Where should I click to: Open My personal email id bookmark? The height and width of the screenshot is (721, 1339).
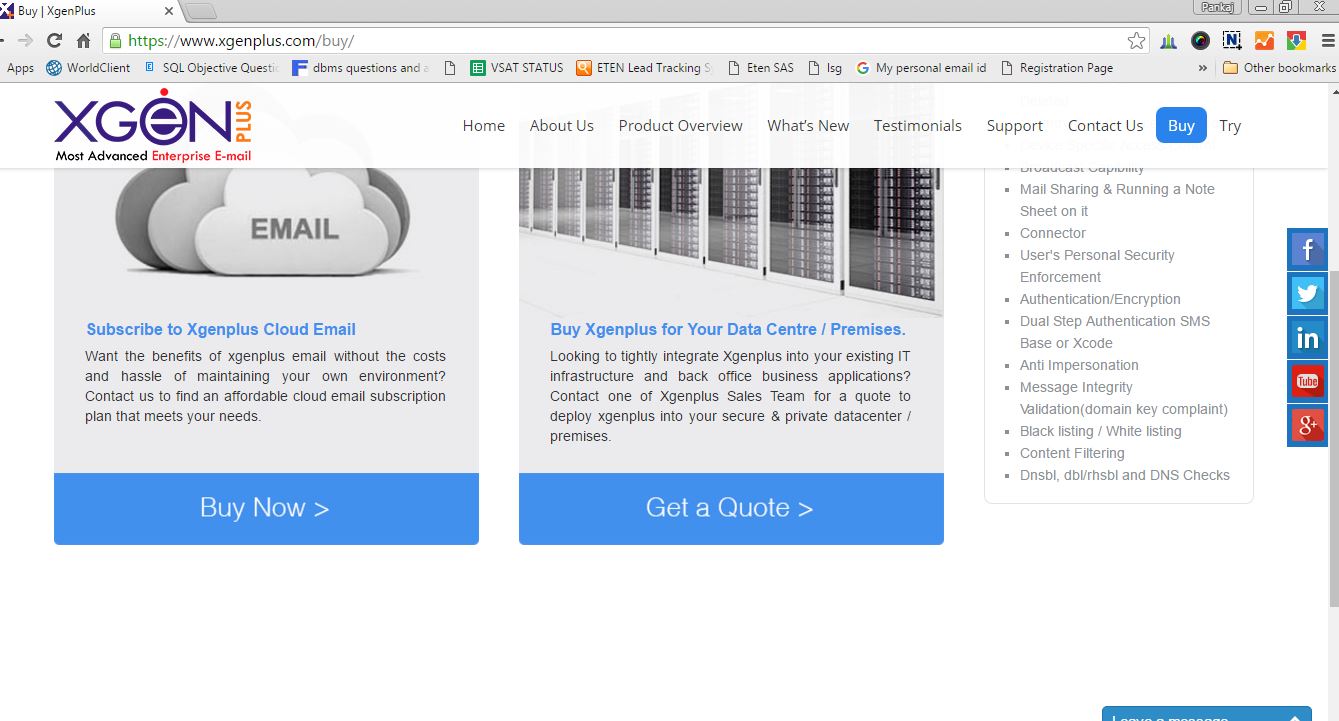click(x=922, y=68)
